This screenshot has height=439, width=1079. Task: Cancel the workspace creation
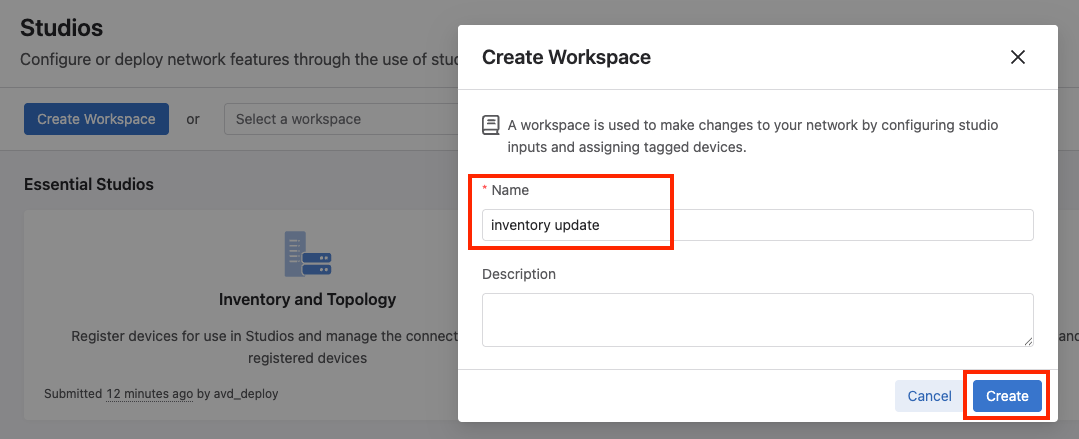point(929,396)
